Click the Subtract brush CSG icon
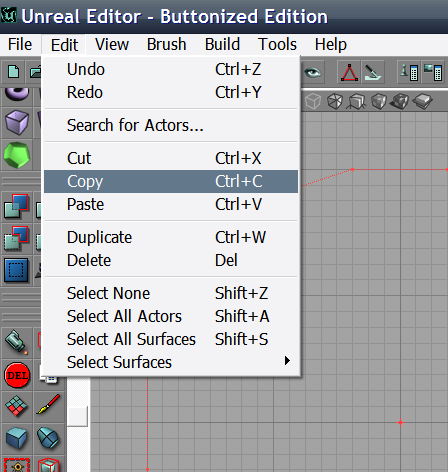Screen dimensions: 448x472 [17, 238]
